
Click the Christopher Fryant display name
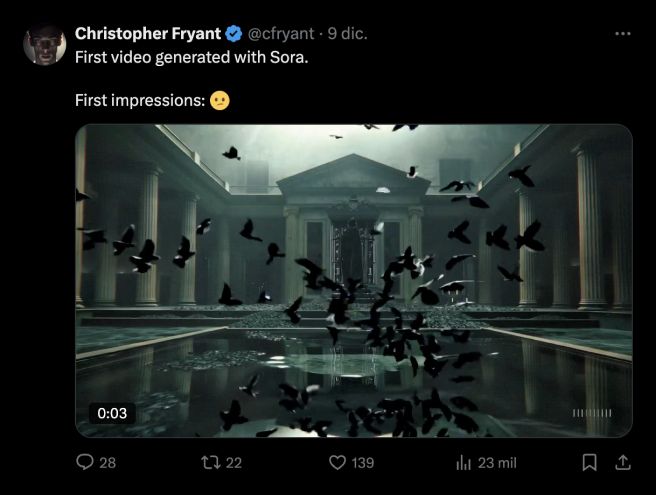click(148, 33)
